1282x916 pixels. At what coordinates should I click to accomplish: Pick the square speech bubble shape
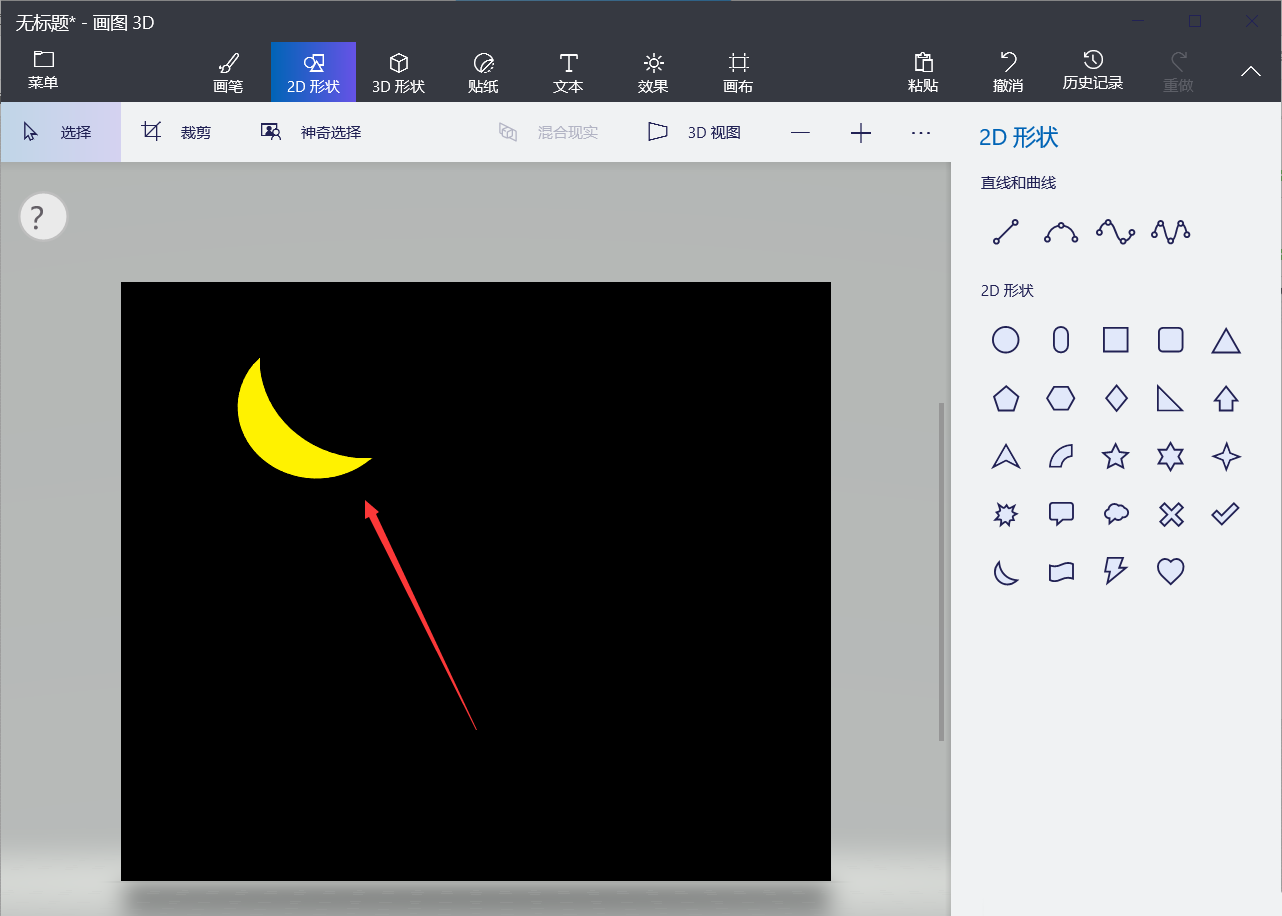tap(1061, 515)
